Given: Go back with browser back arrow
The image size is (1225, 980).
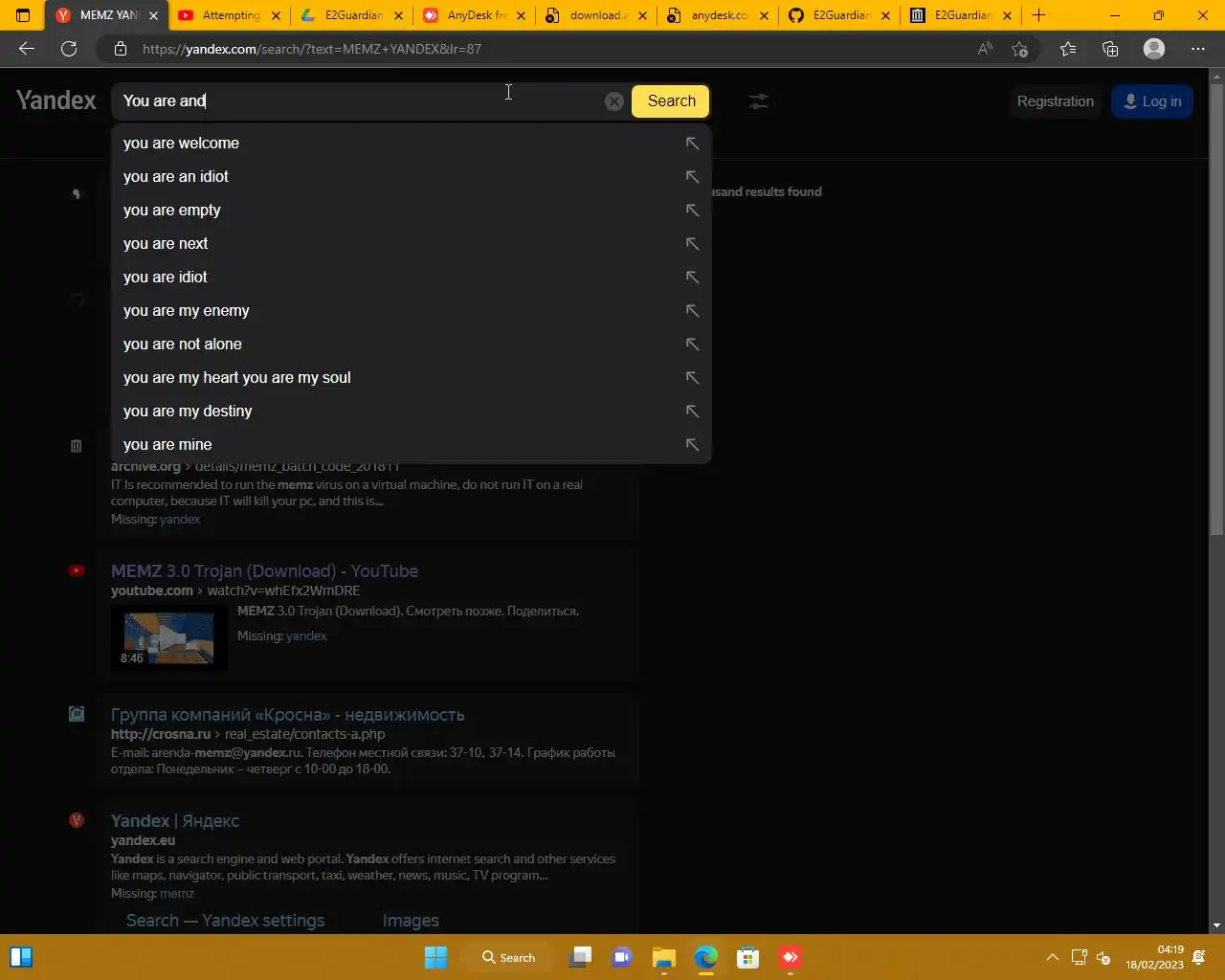Looking at the screenshot, I should 27,49.
